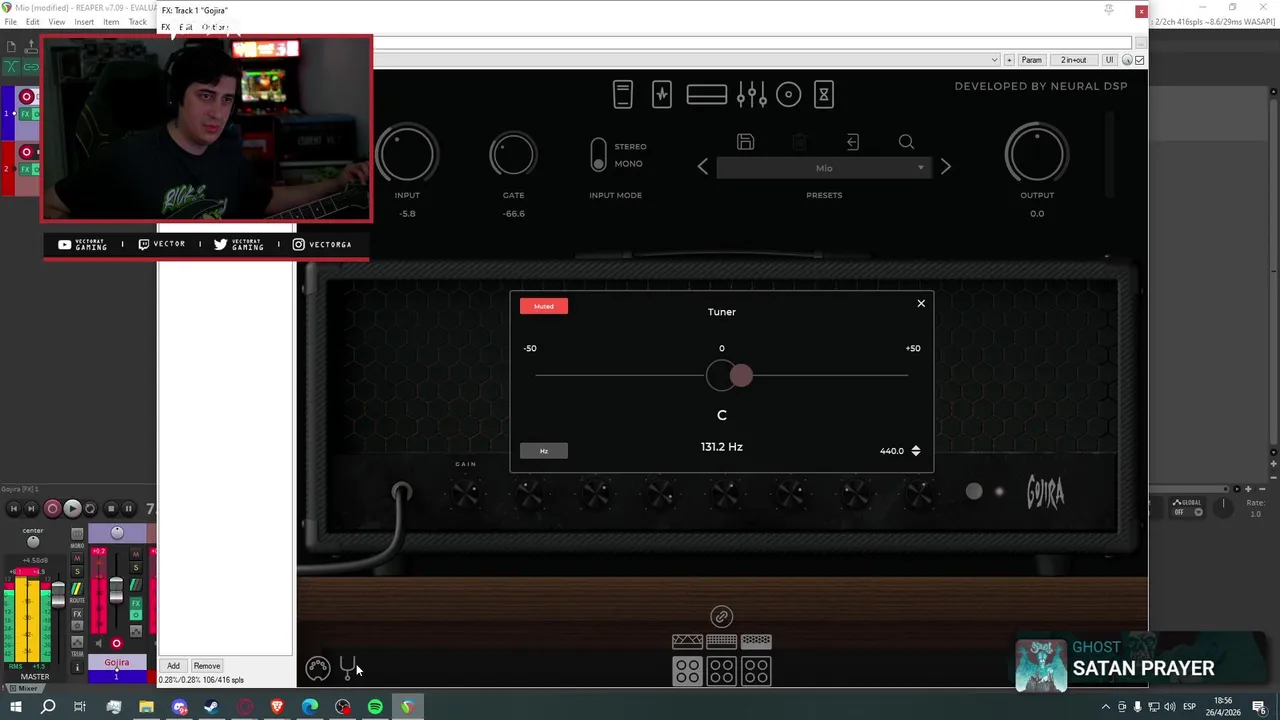This screenshot has height=720, width=1280.
Task: Open the Edit menu in REAPER
Action: 33,22
